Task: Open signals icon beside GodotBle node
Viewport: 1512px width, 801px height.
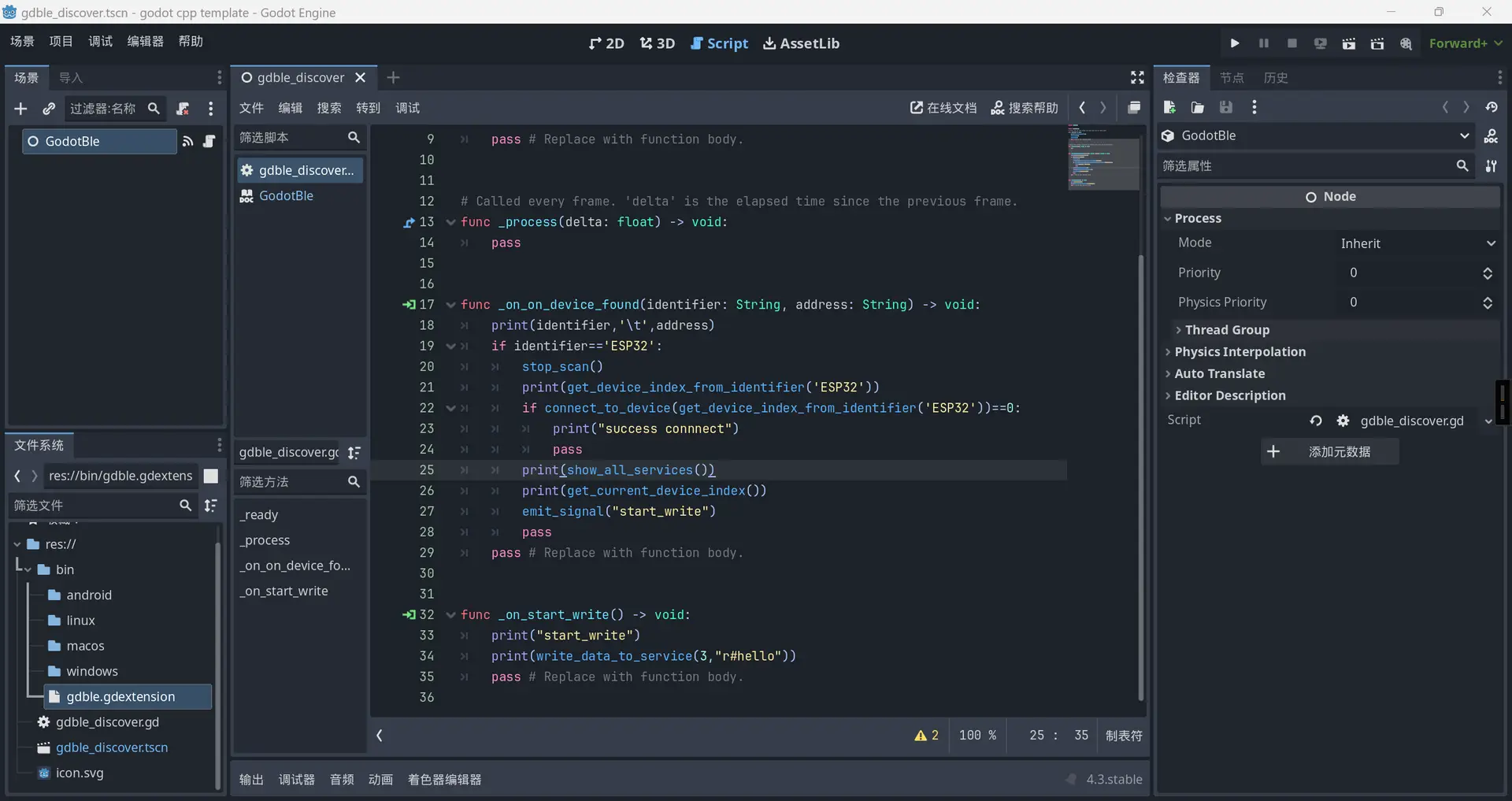Action: pyautogui.click(x=187, y=142)
